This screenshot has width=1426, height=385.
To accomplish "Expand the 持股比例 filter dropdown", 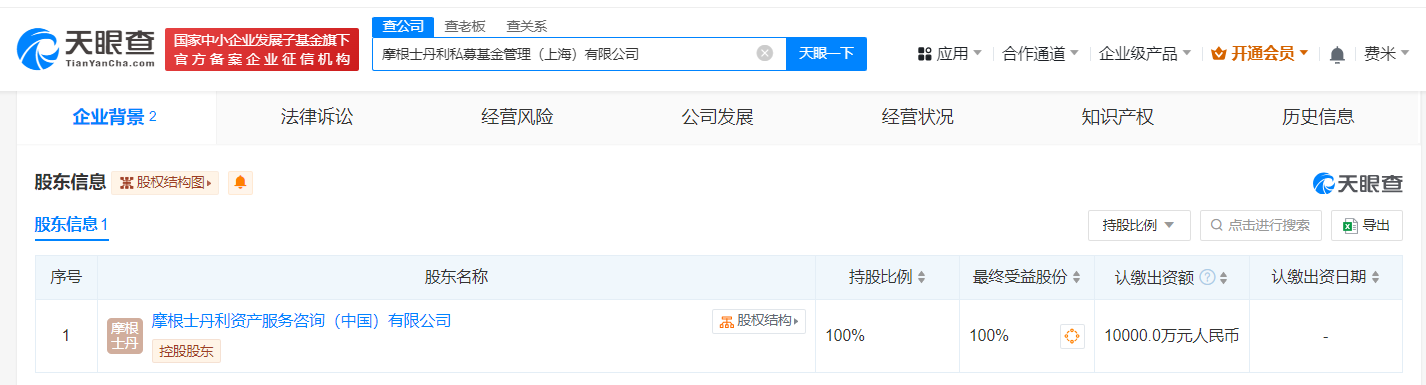I will (1138, 225).
